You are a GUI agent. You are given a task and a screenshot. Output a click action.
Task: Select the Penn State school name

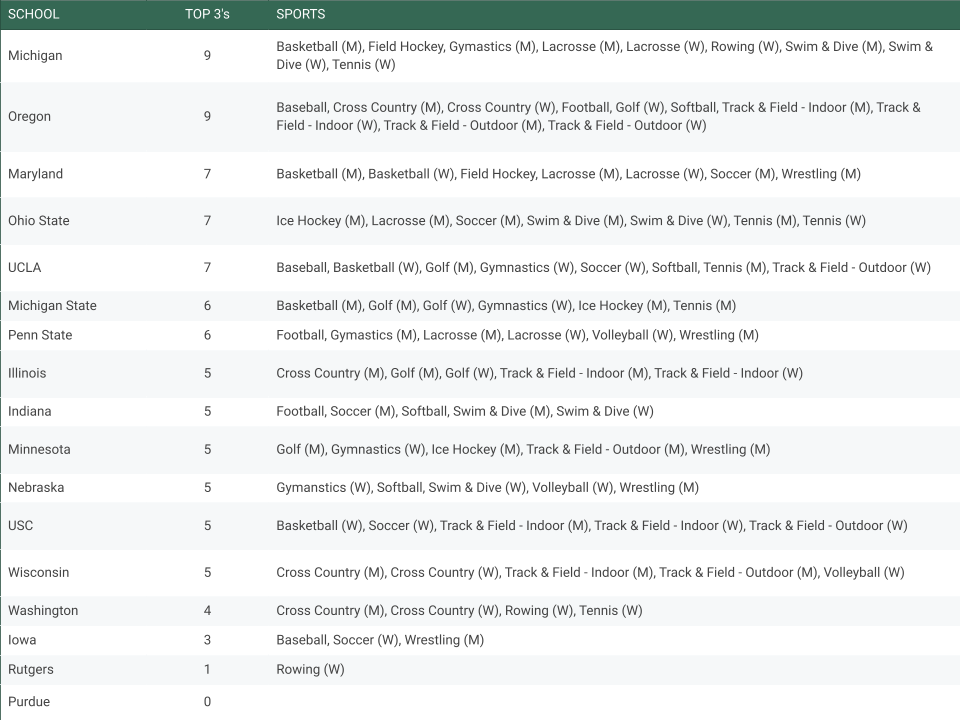[40, 335]
